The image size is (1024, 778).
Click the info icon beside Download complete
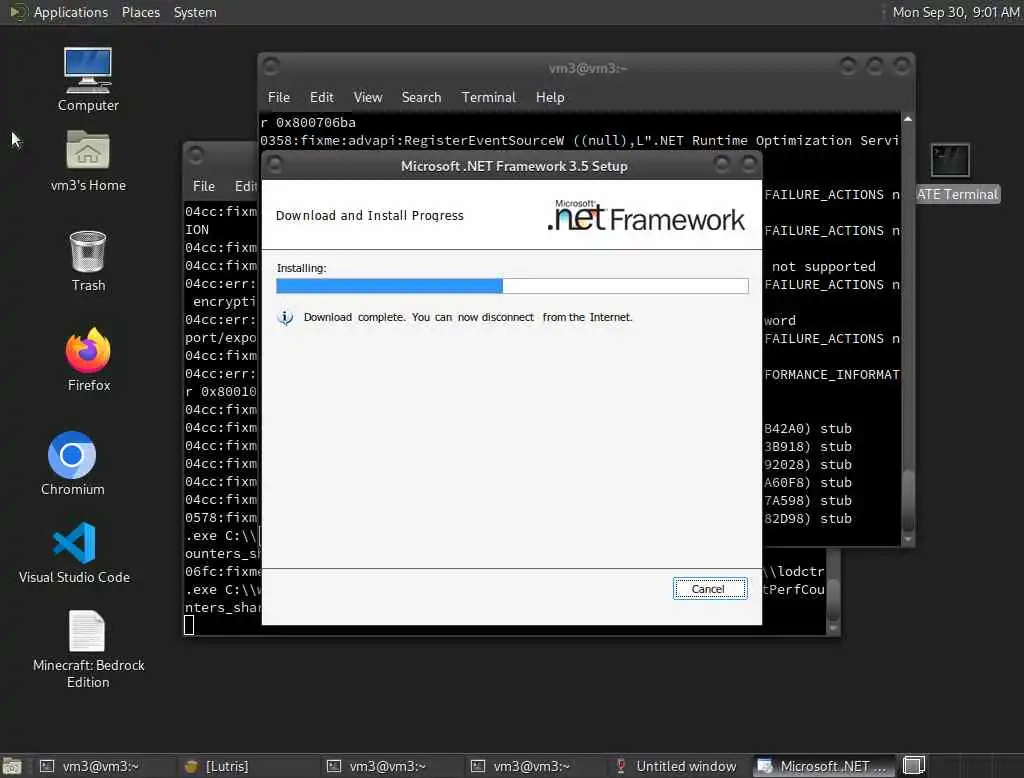[x=285, y=317]
